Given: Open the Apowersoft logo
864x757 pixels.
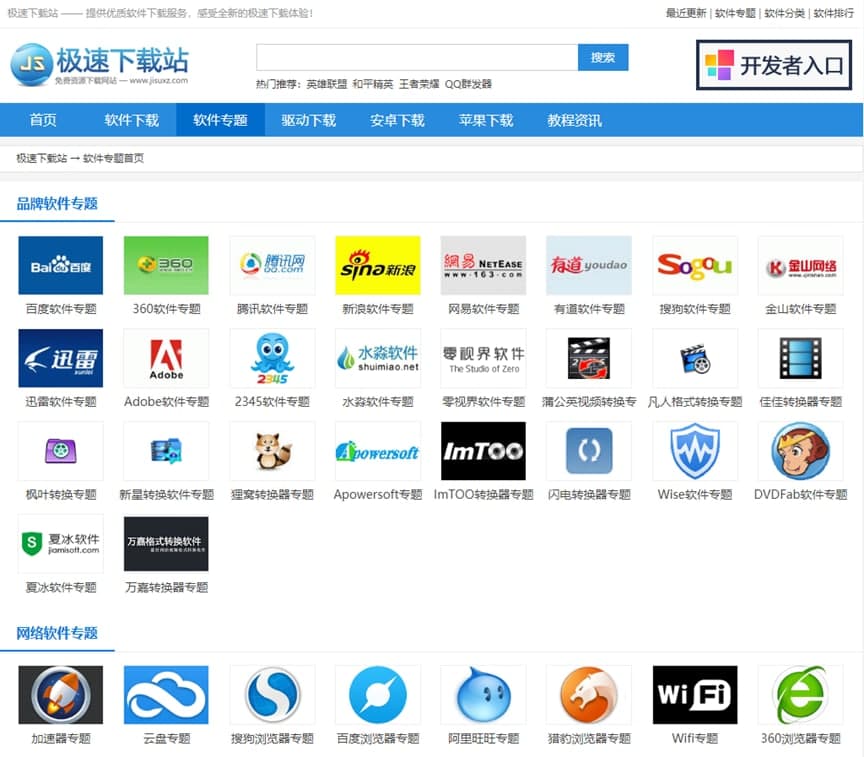Looking at the screenshot, I should click(x=377, y=451).
